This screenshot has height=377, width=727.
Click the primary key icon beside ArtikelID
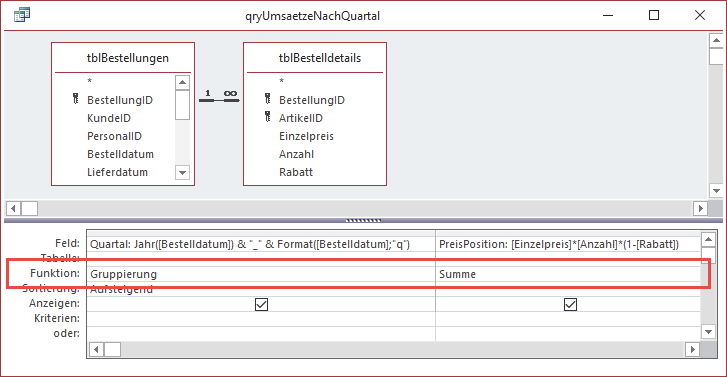[x=268, y=117]
